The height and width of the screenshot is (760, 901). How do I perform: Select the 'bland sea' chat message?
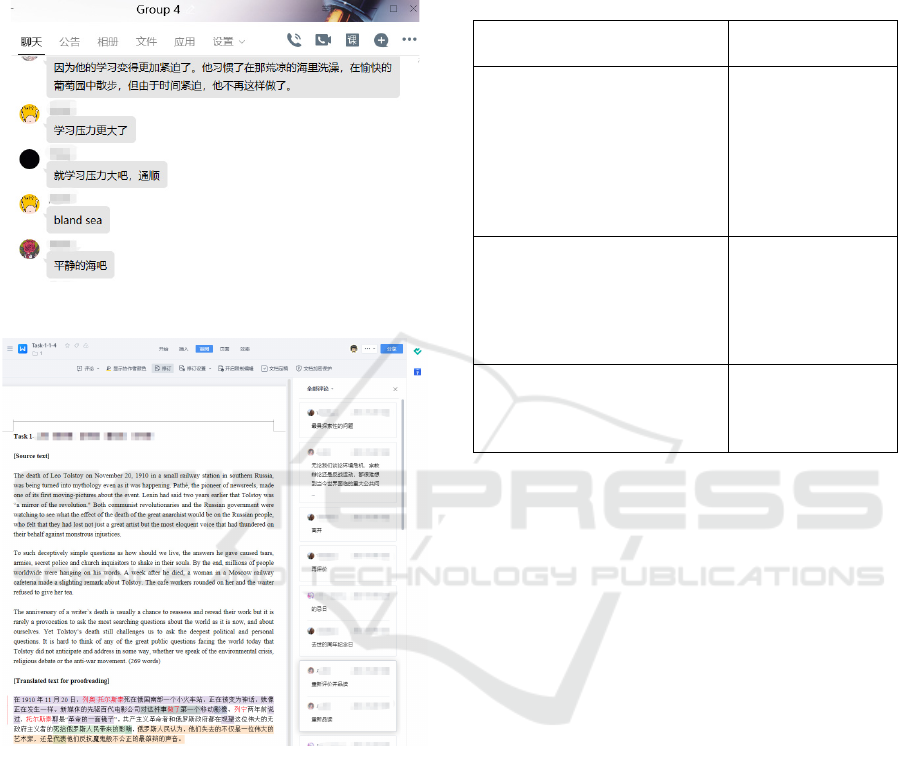(78, 220)
